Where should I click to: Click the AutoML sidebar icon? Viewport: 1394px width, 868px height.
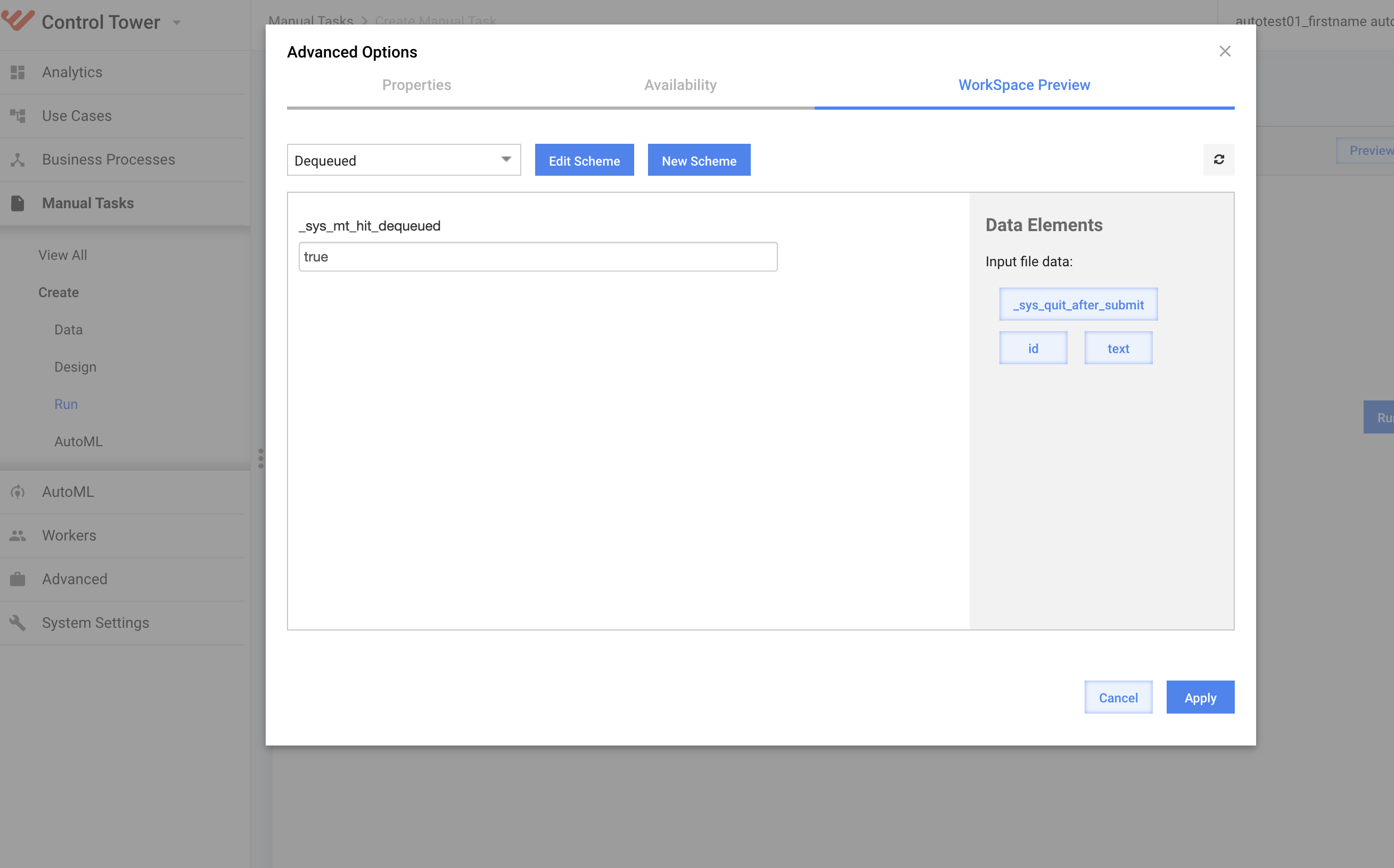pyautogui.click(x=18, y=492)
